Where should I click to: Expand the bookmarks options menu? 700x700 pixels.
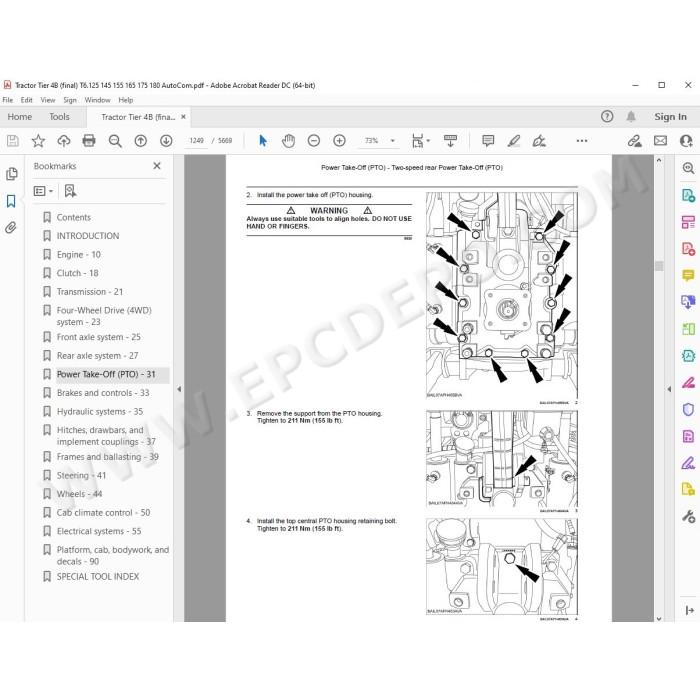point(43,191)
